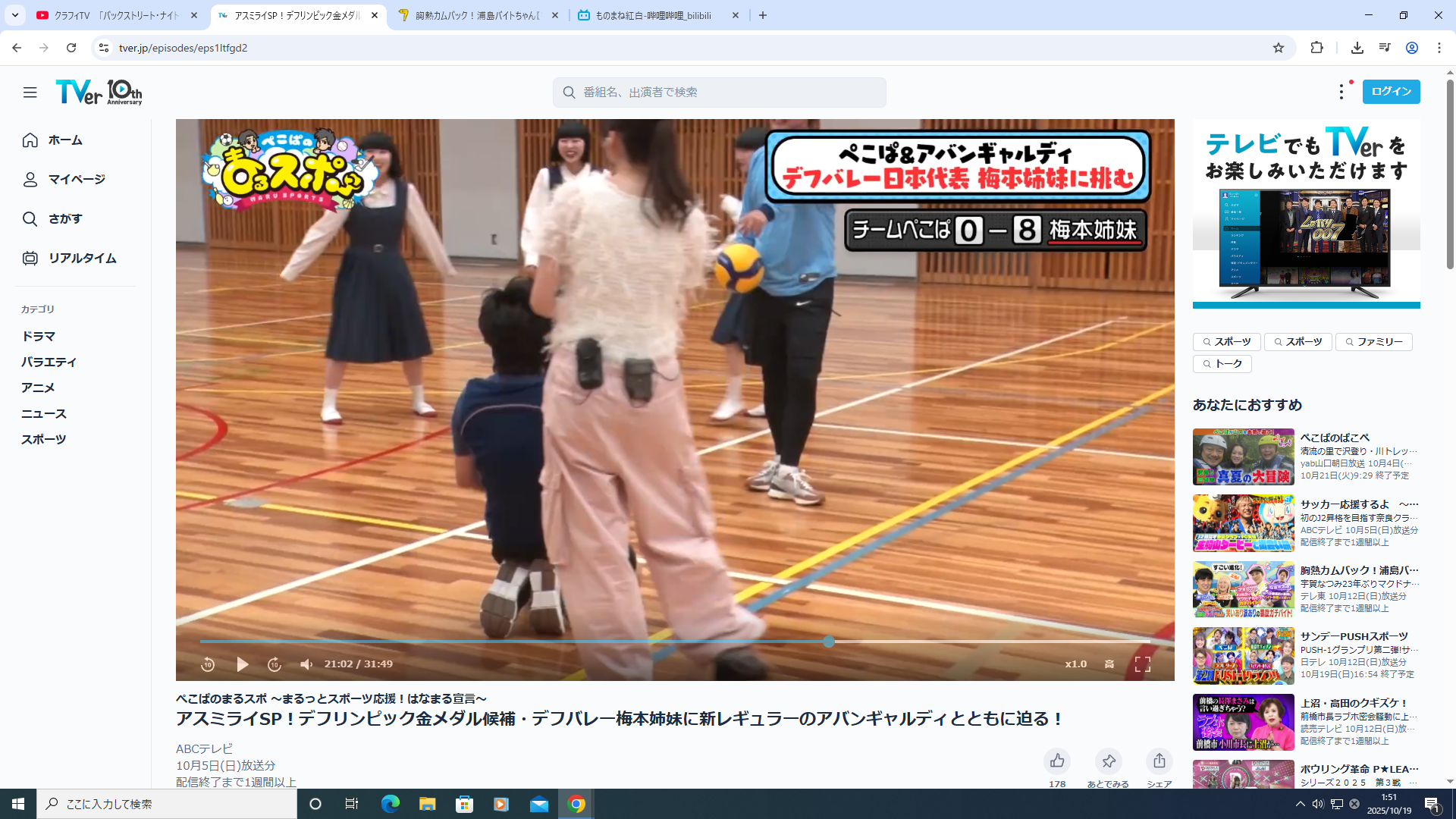Add to あとでみる watch later
This screenshot has width=1456, height=819.
1108,761
